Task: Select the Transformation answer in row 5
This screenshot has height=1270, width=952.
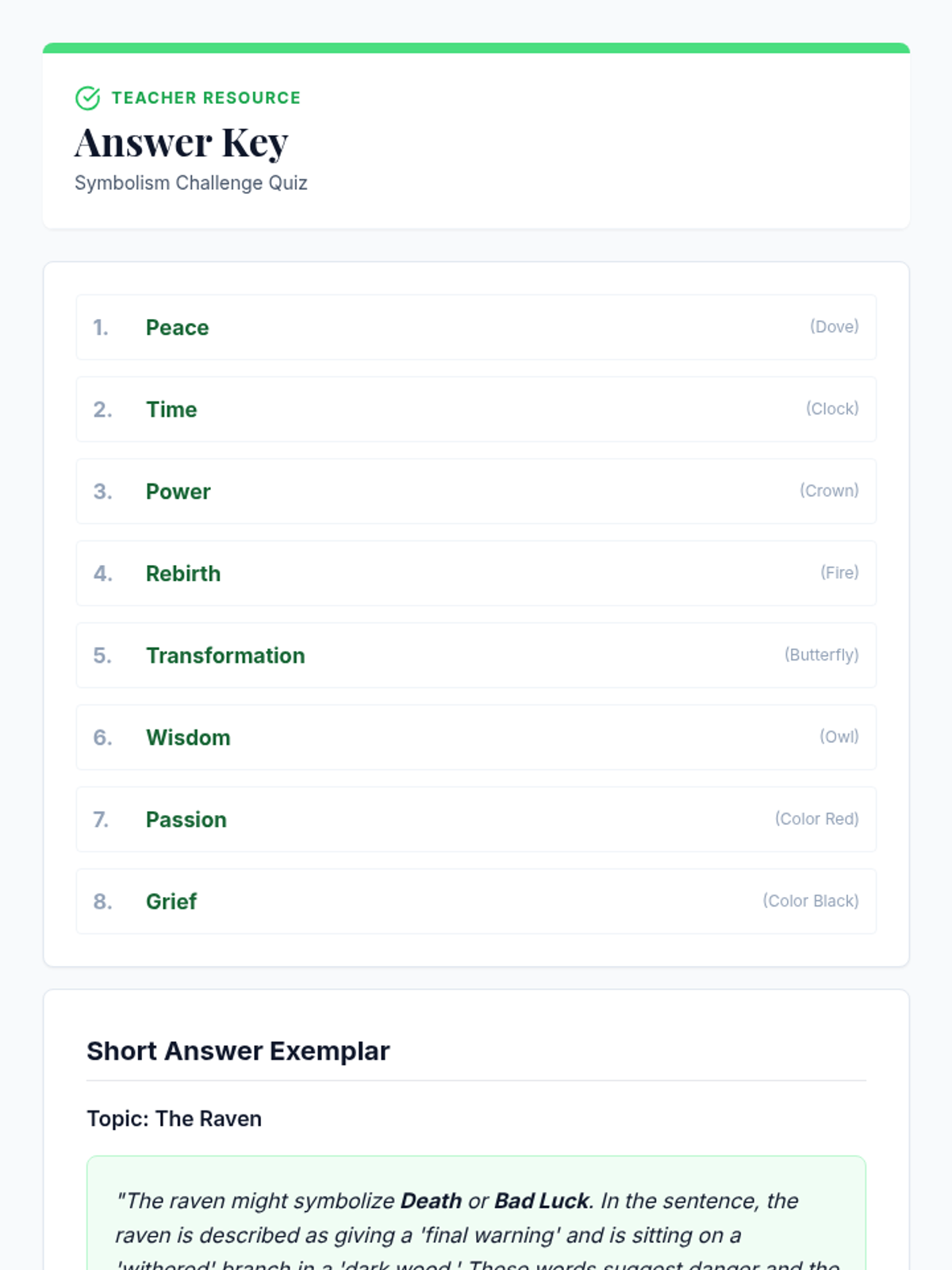Action: 225,656
